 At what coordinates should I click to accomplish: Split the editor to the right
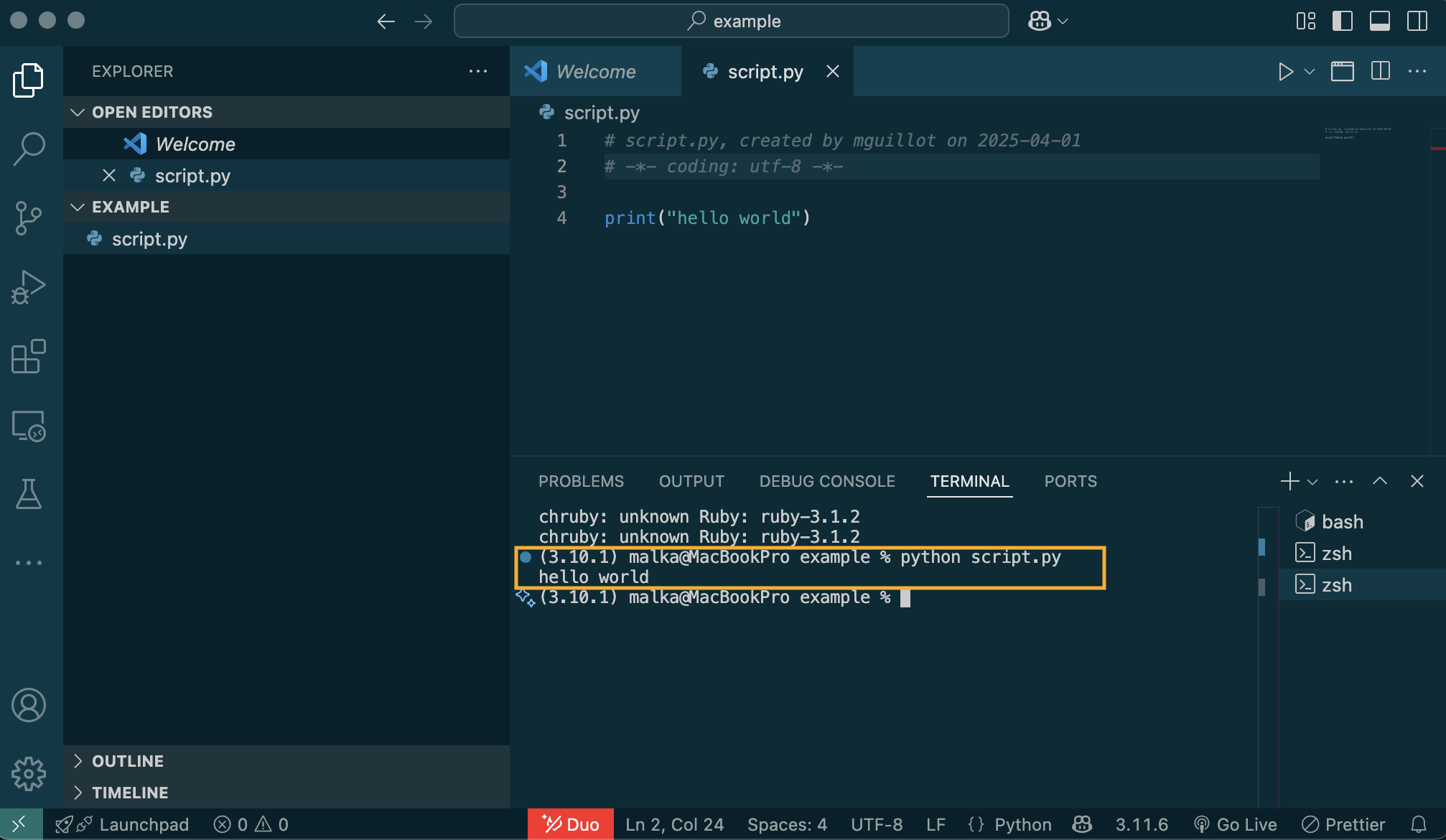click(x=1380, y=72)
